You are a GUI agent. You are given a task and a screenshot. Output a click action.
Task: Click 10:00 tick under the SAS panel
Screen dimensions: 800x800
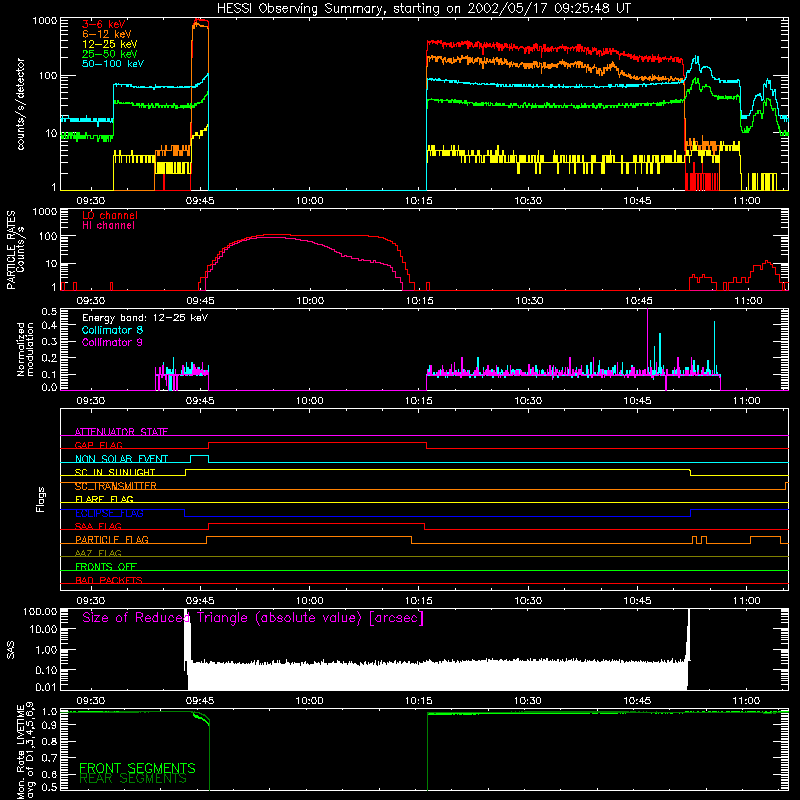pos(310,701)
